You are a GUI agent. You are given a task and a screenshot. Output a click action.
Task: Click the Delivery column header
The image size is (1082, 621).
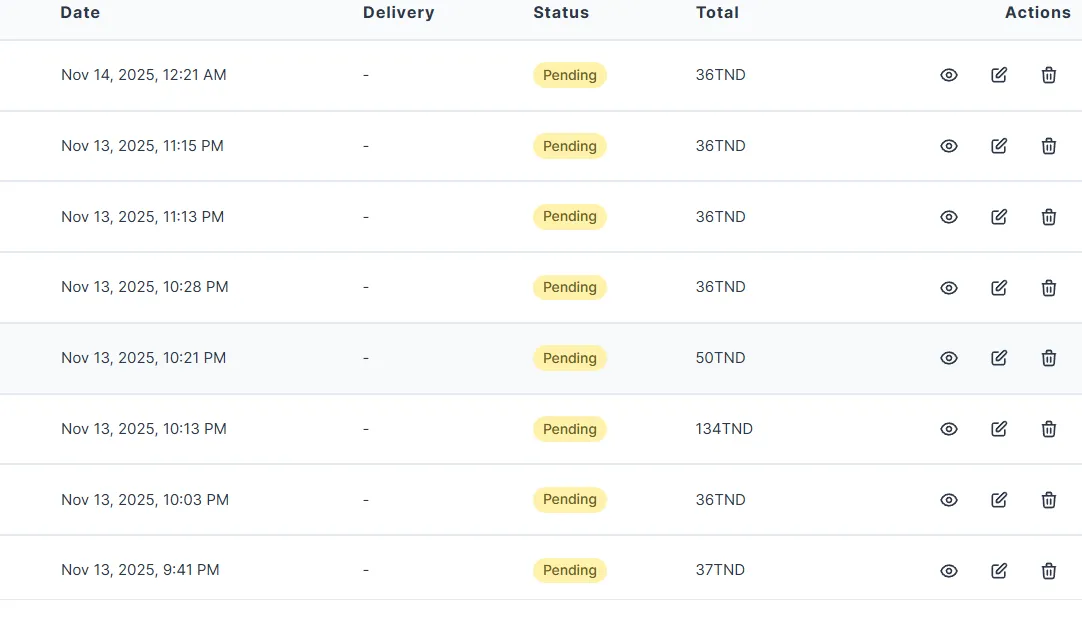click(x=398, y=13)
